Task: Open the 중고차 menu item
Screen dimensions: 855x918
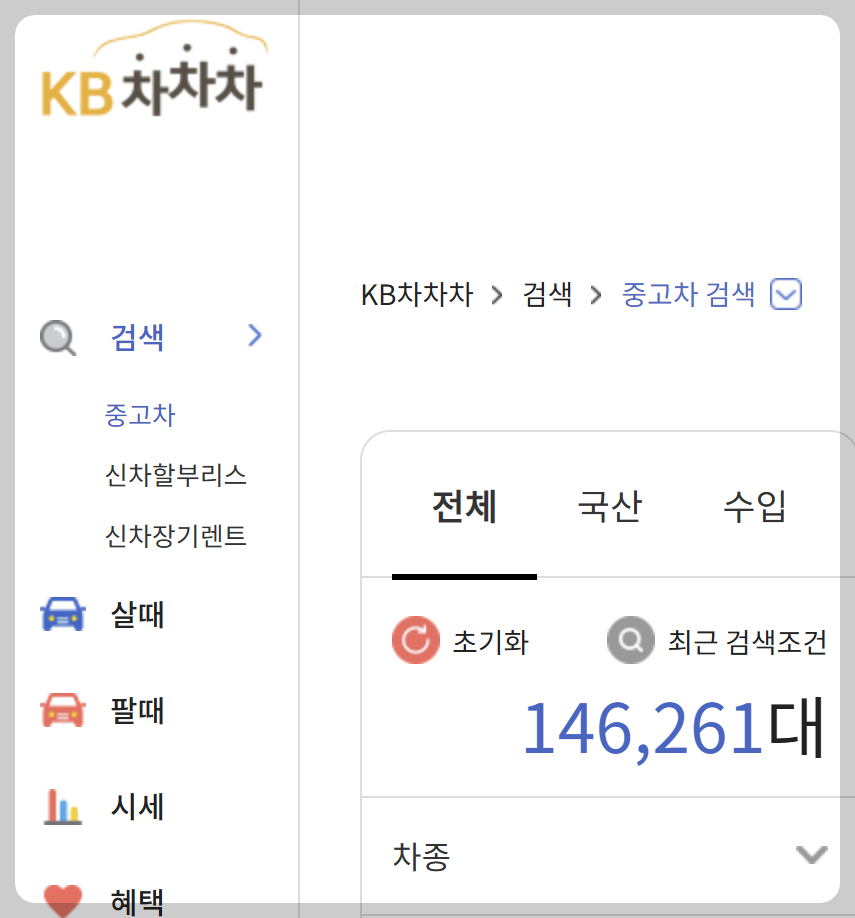Action: (140, 414)
